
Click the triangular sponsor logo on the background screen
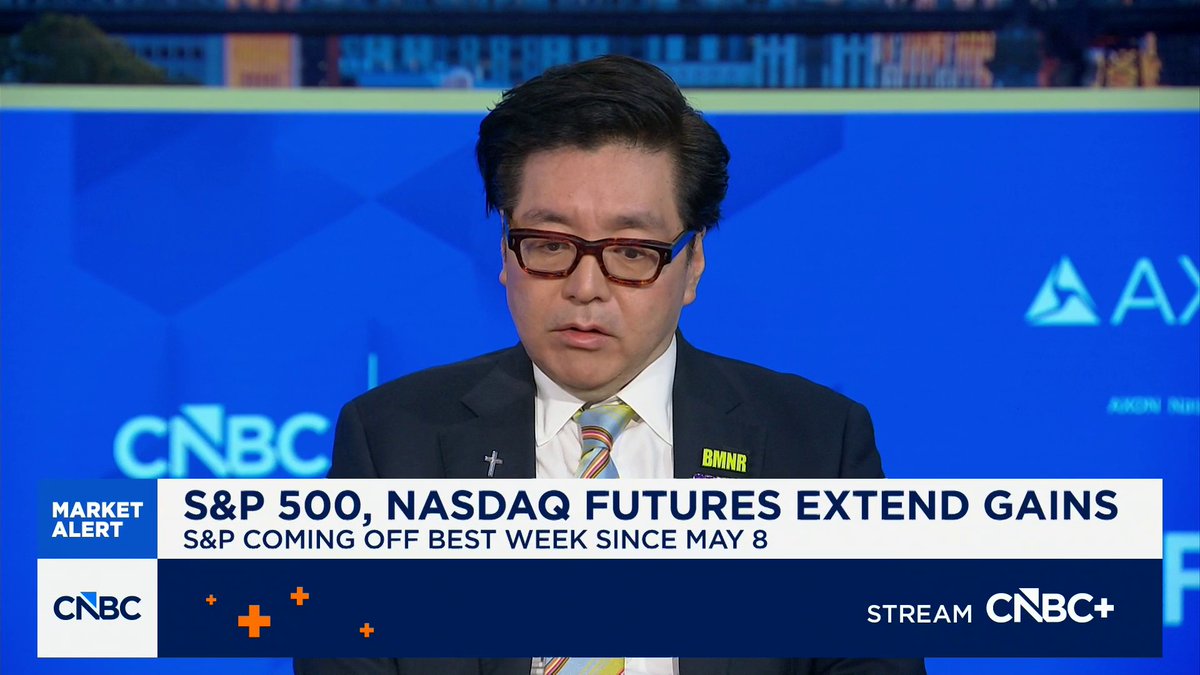[1061, 291]
